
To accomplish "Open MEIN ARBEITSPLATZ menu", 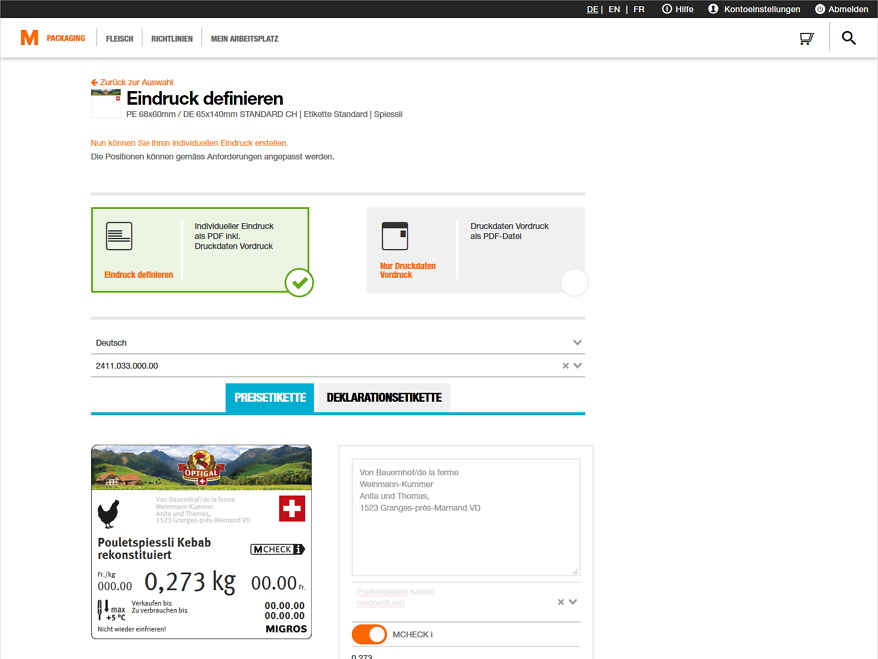I will click(x=245, y=39).
